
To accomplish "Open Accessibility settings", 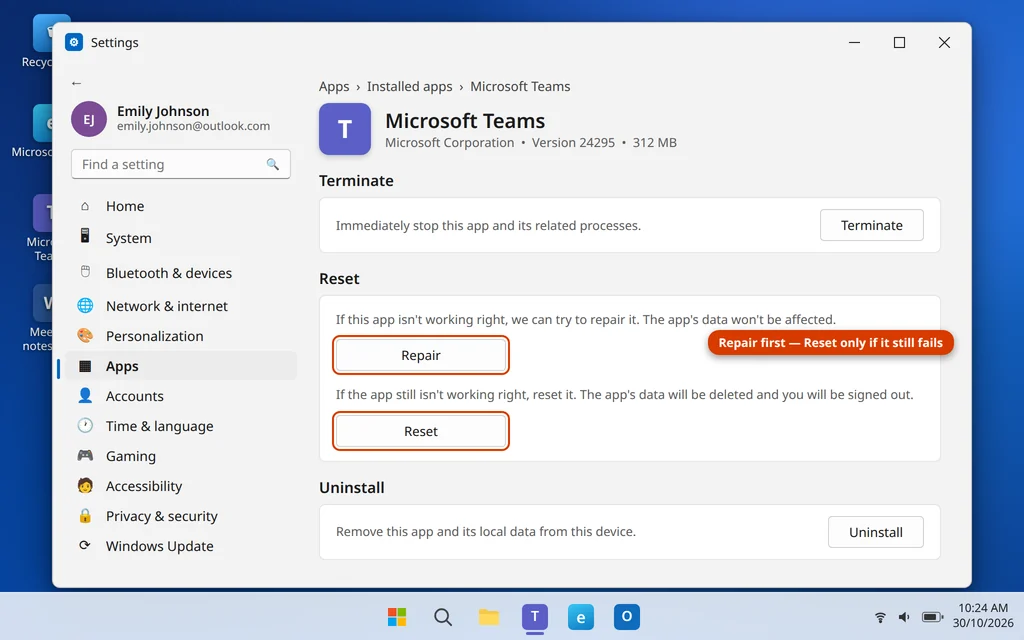I will [x=180, y=486].
